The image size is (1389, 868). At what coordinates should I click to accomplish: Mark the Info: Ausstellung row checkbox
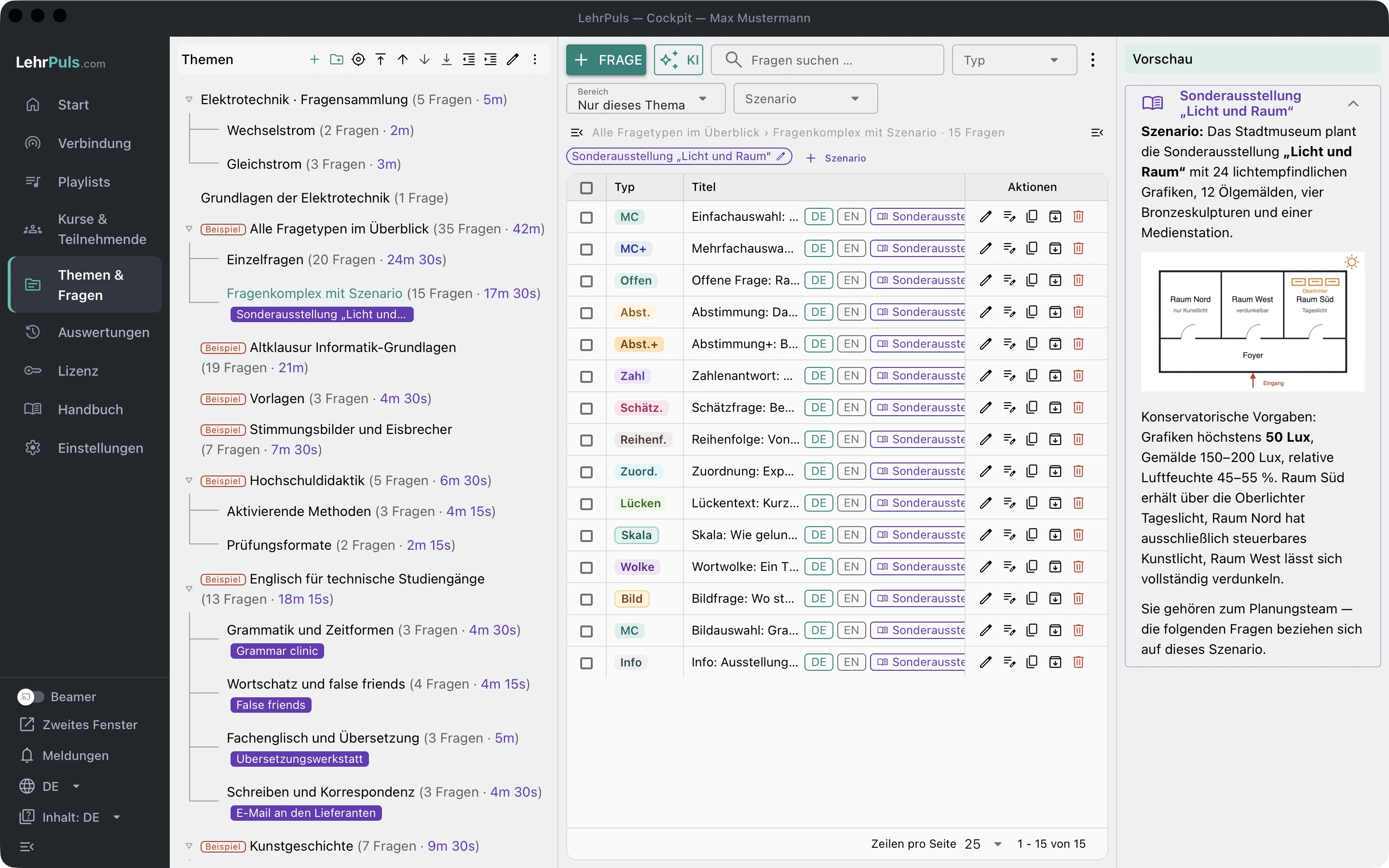(x=586, y=663)
